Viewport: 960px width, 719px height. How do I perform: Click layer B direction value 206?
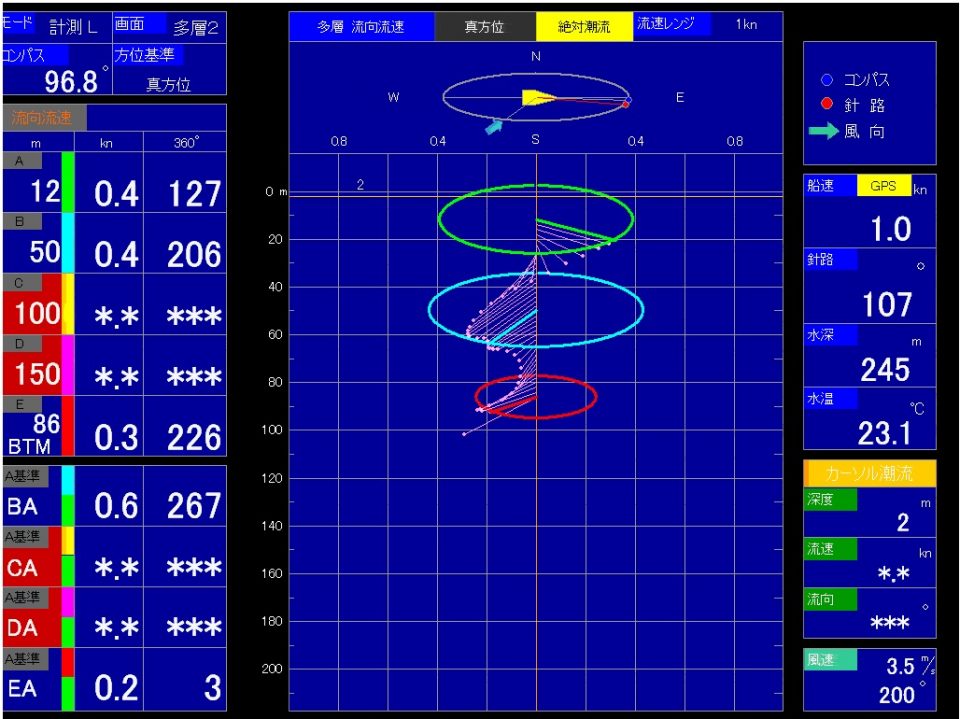[194, 254]
